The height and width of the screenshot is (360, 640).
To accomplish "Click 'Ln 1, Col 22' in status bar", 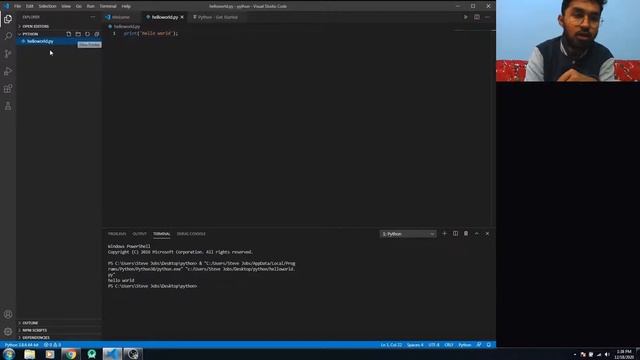I will [x=391, y=345].
